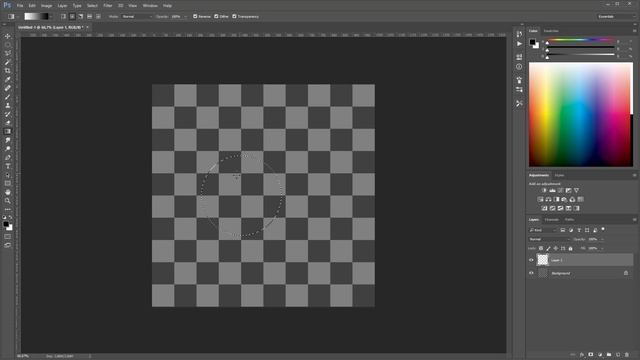Open the Layers panel options menu
The image size is (640, 360).
[634, 220]
